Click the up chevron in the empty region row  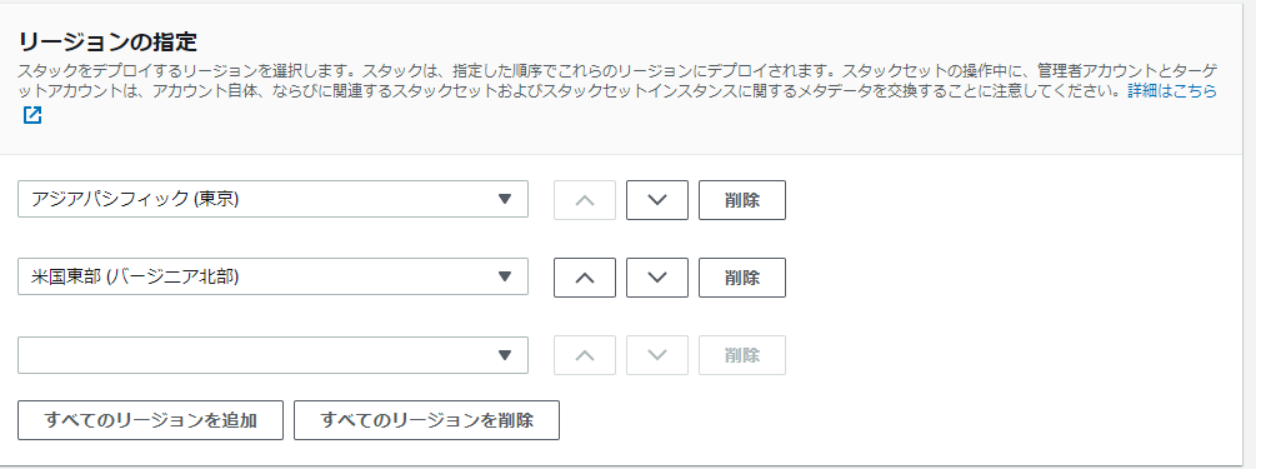585,355
